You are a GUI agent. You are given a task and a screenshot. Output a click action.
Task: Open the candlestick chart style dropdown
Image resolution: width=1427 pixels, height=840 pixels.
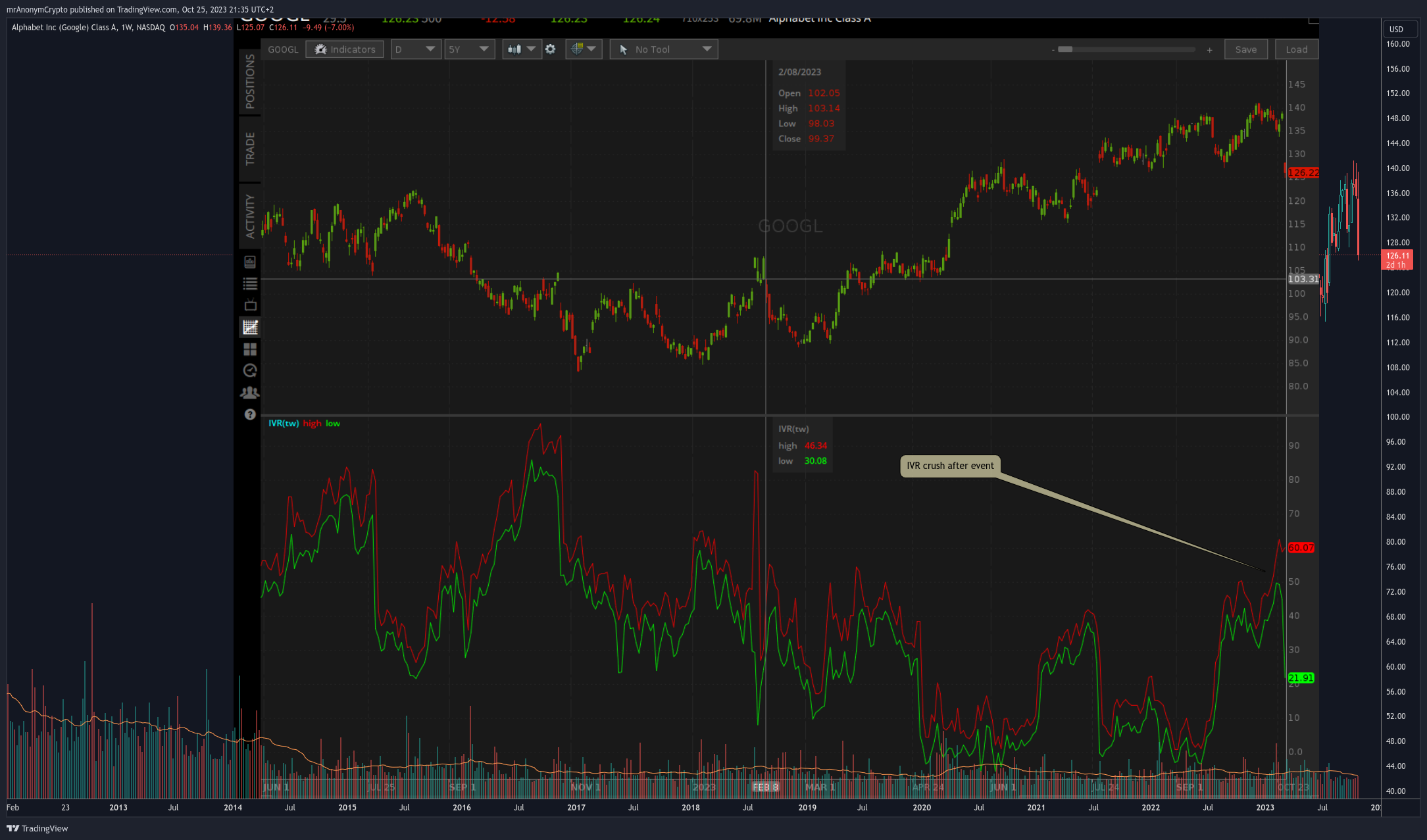click(522, 49)
